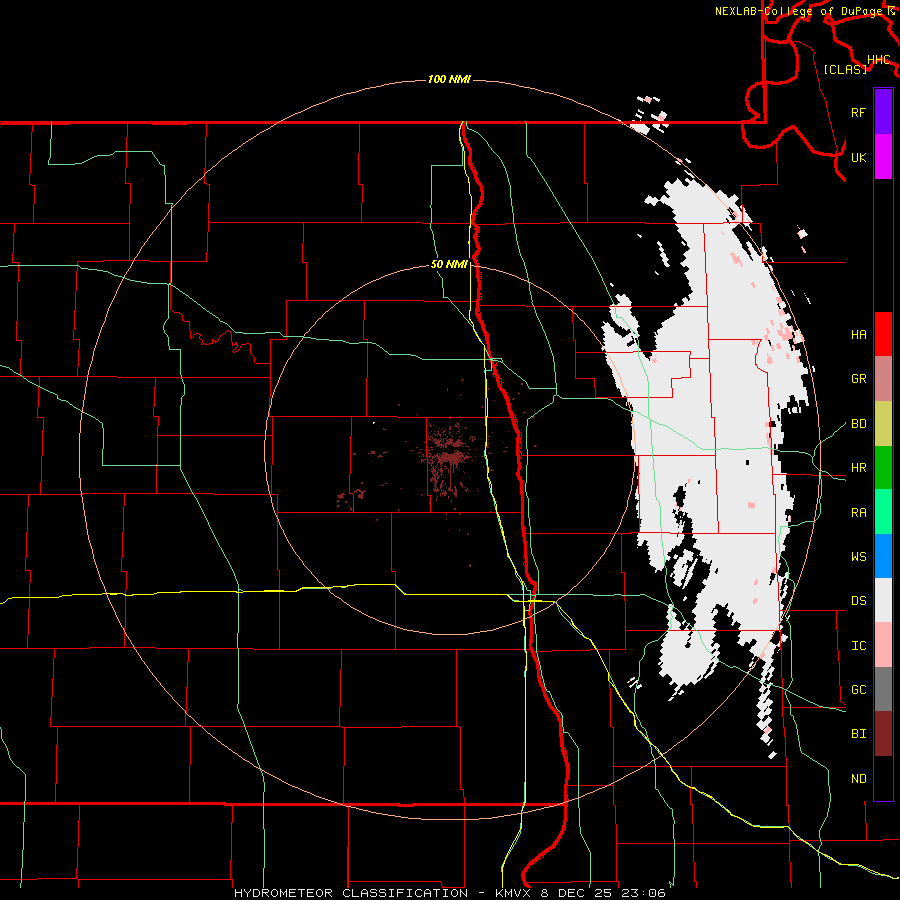900x900 pixels.
Task: Click the "[CLAS]" legend header text
Action: point(845,69)
